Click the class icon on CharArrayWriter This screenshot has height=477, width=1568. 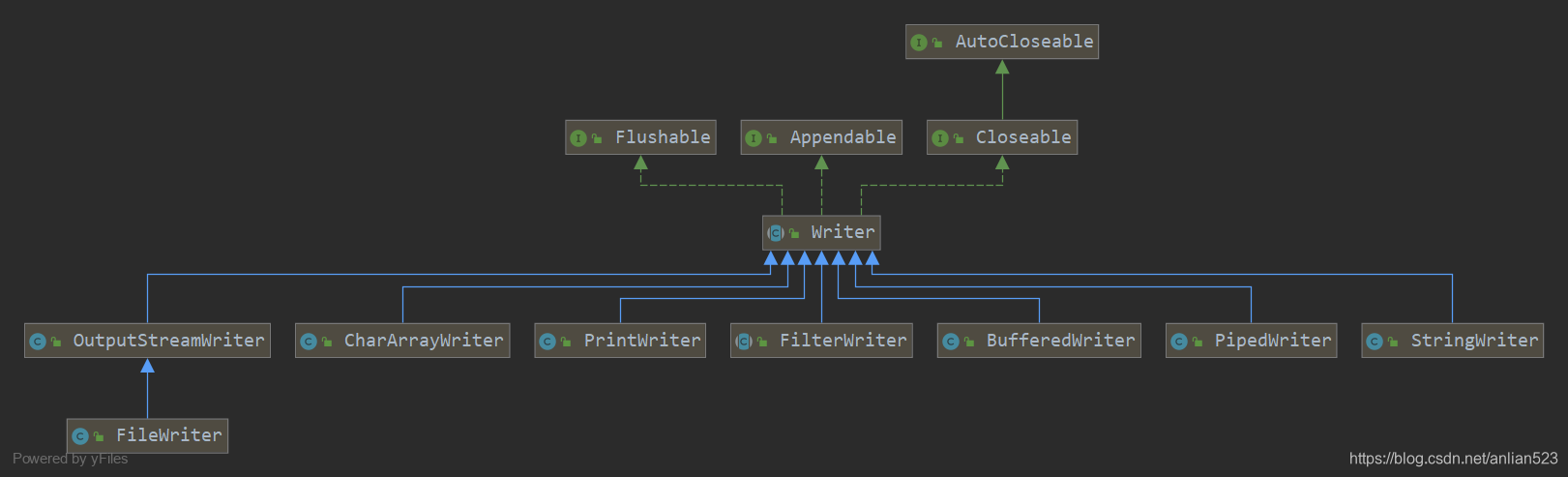[309, 342]
